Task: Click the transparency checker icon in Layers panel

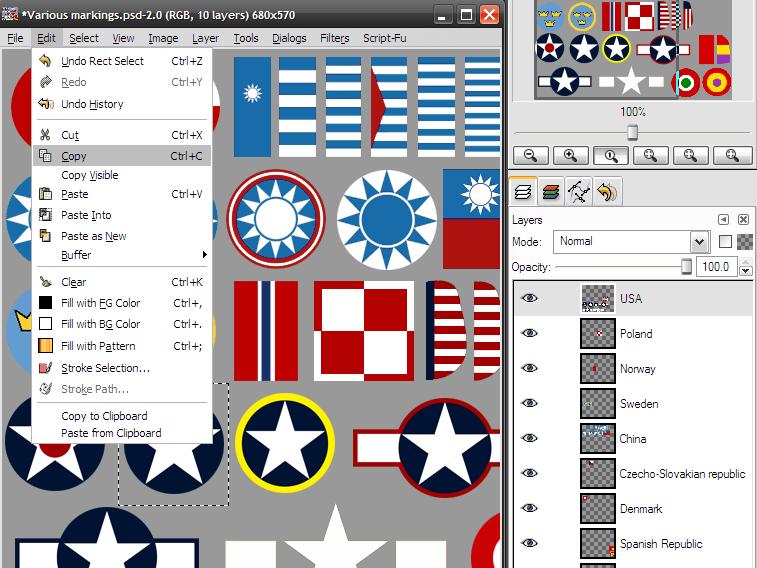Action: (745, 241)
